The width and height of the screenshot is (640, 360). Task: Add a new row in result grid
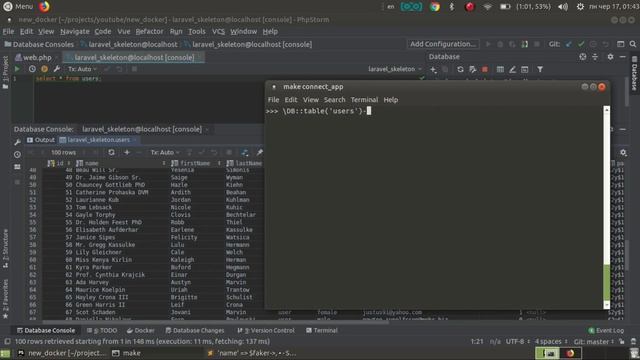127,152
